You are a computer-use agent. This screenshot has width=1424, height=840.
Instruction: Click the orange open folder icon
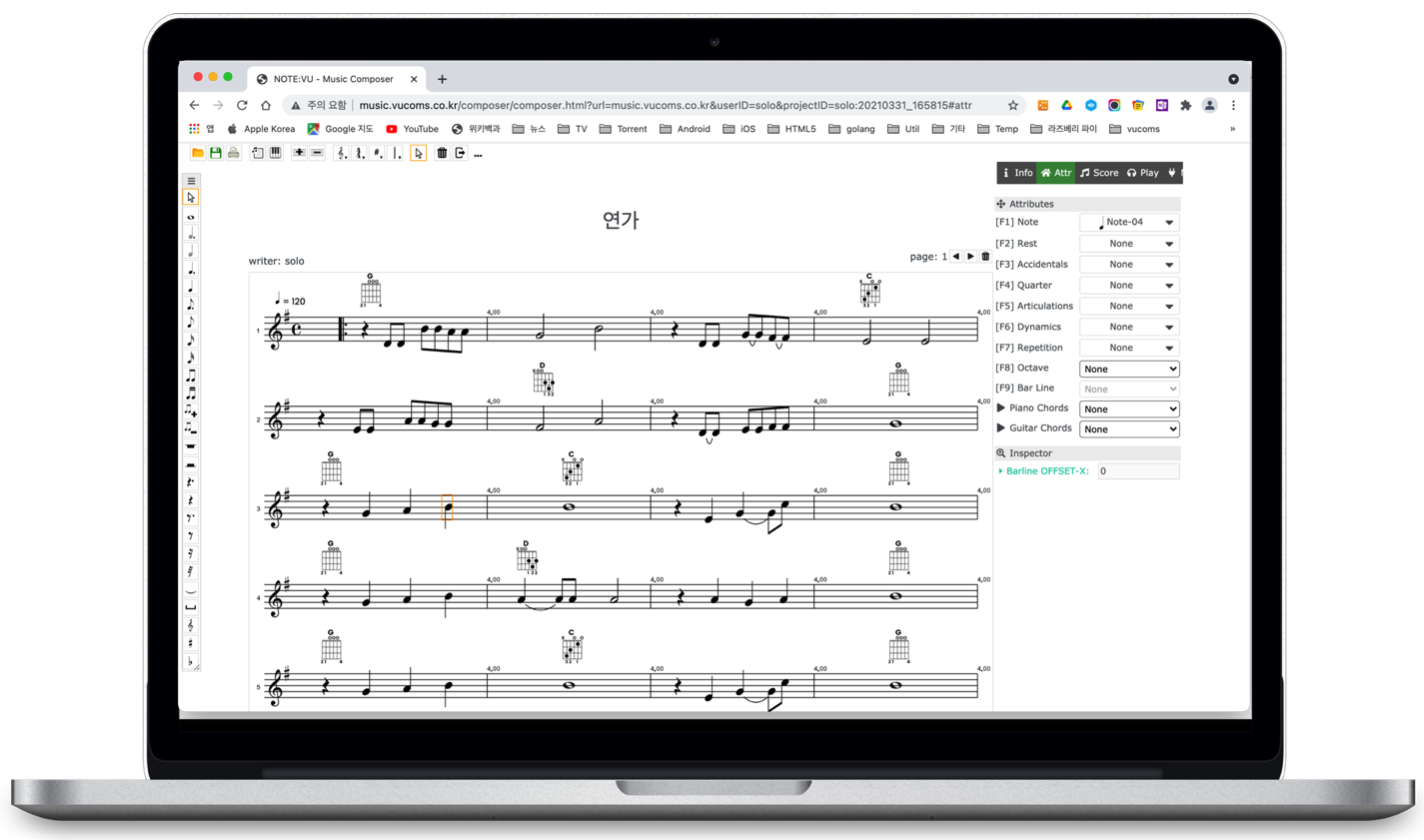click(198, 153)
